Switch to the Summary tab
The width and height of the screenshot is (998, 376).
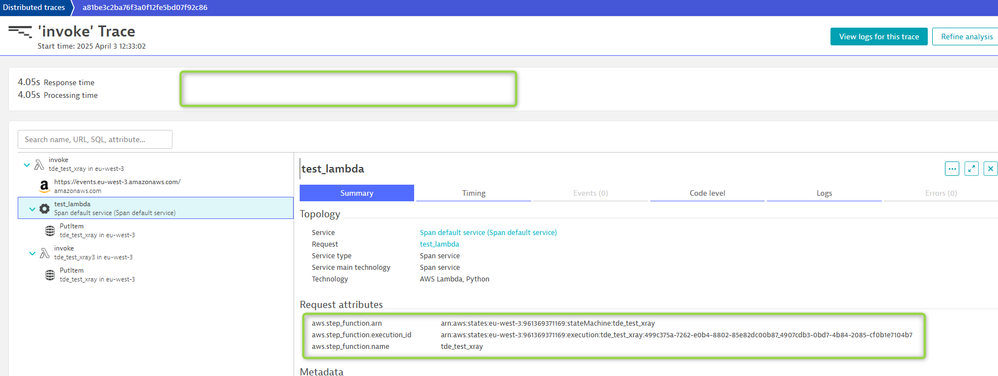tap(356, 193)
